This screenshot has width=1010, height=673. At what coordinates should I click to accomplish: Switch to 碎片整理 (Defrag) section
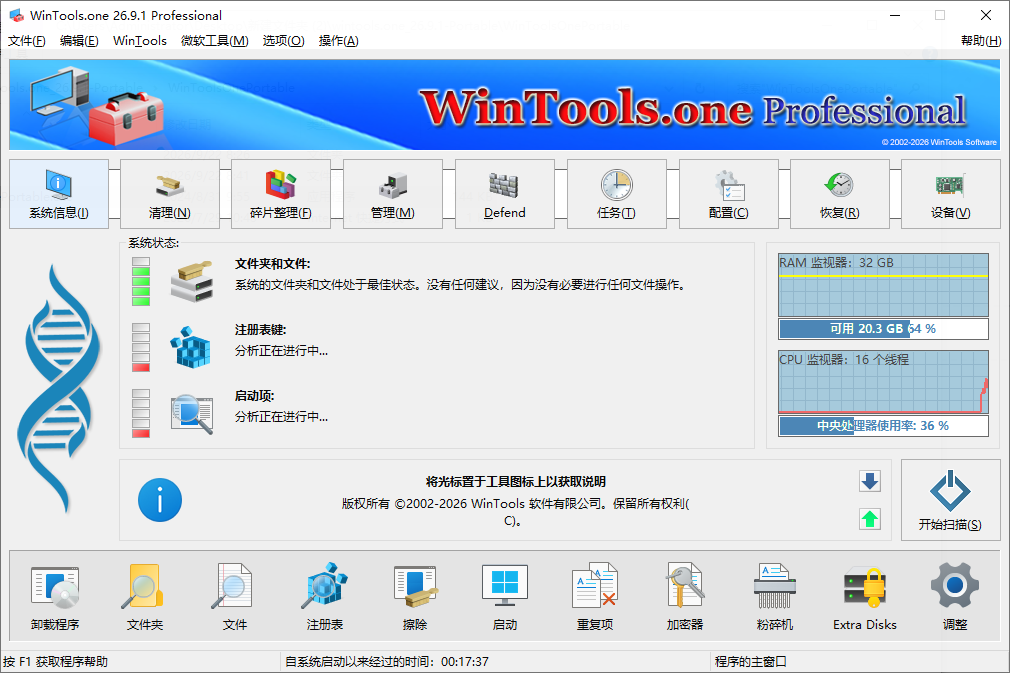coord(281,194)
